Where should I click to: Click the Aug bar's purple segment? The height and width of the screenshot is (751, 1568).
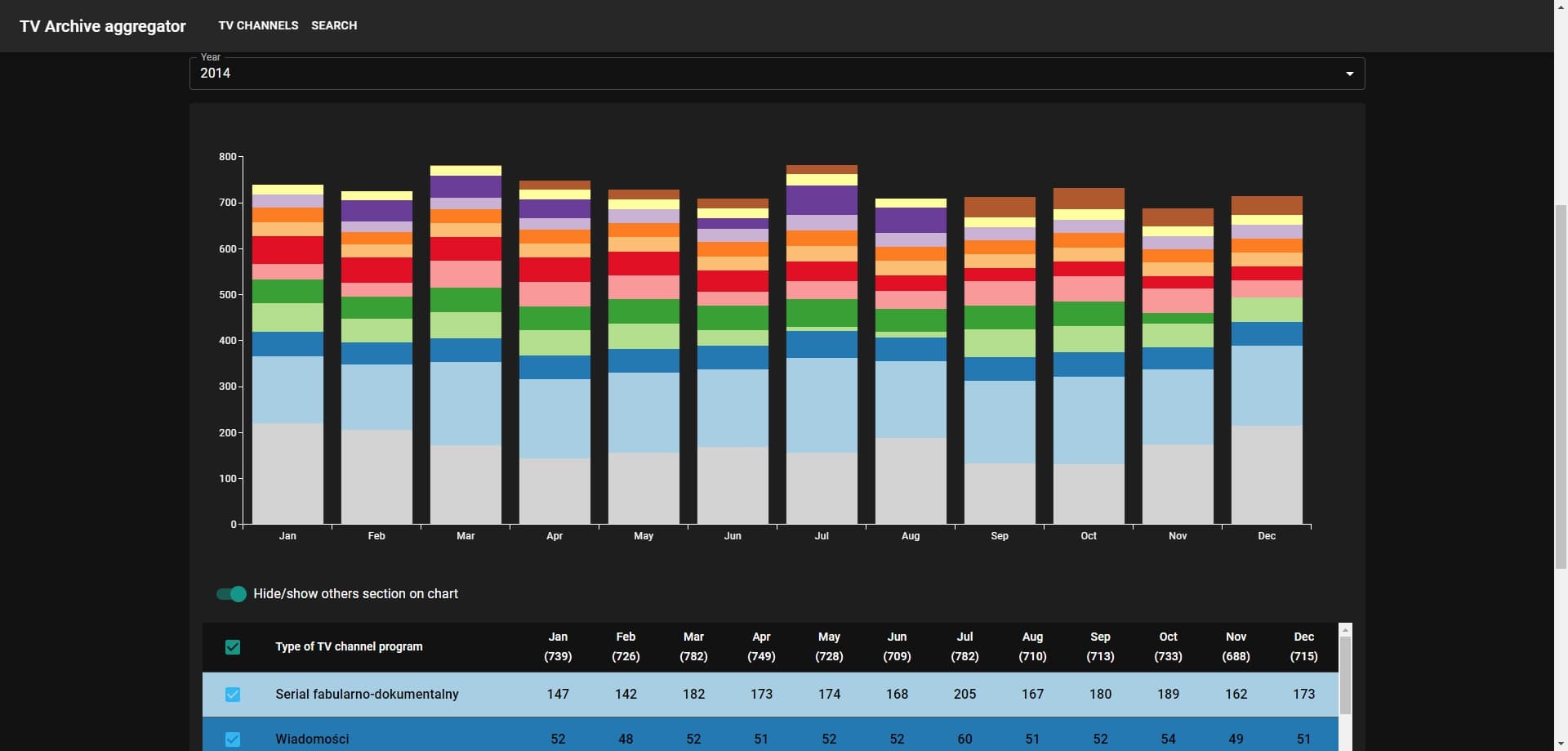[911, 220]
